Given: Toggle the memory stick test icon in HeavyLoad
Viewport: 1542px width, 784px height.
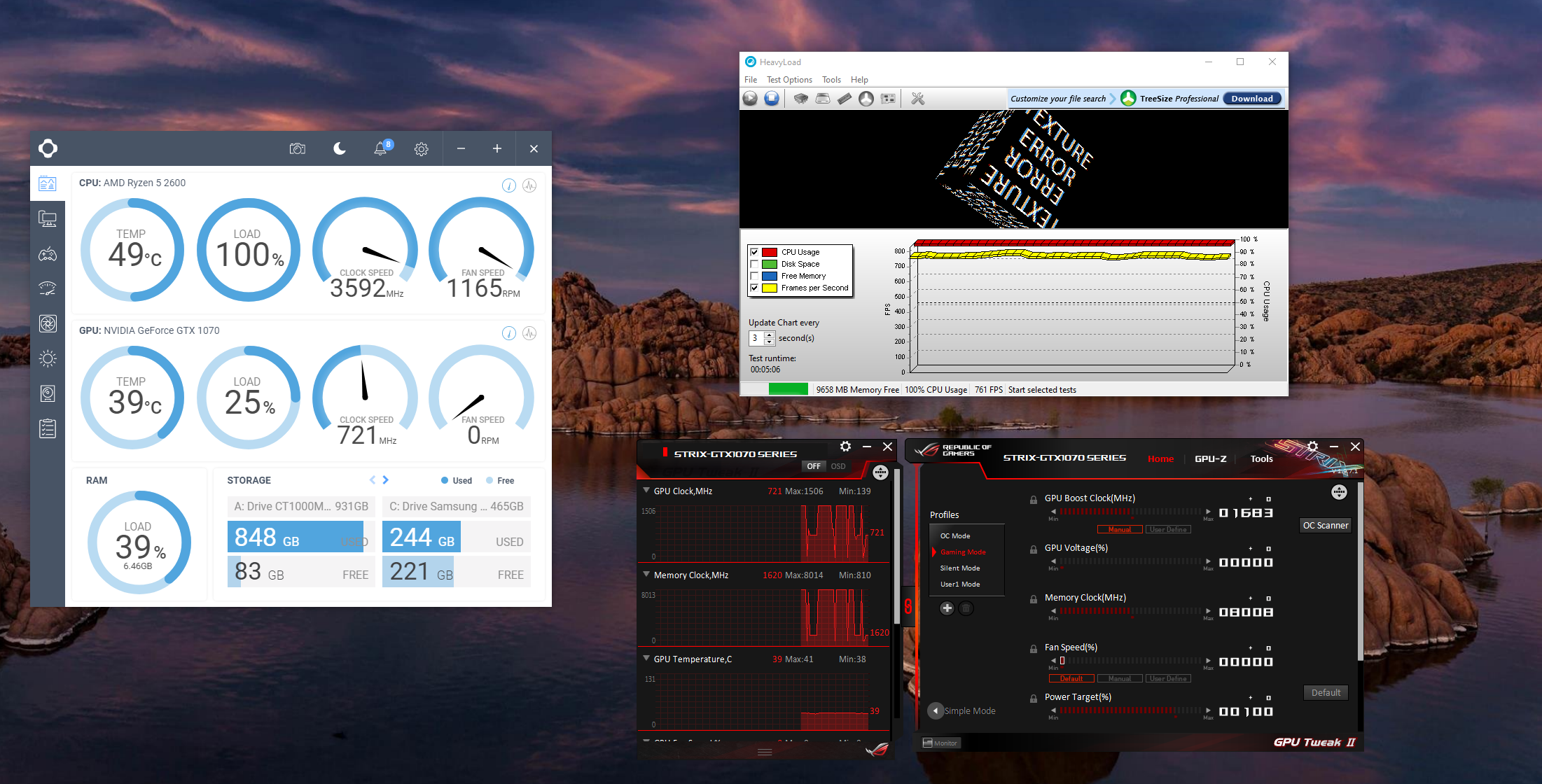Looking at the screenshot, I should (x=845, y=99).
